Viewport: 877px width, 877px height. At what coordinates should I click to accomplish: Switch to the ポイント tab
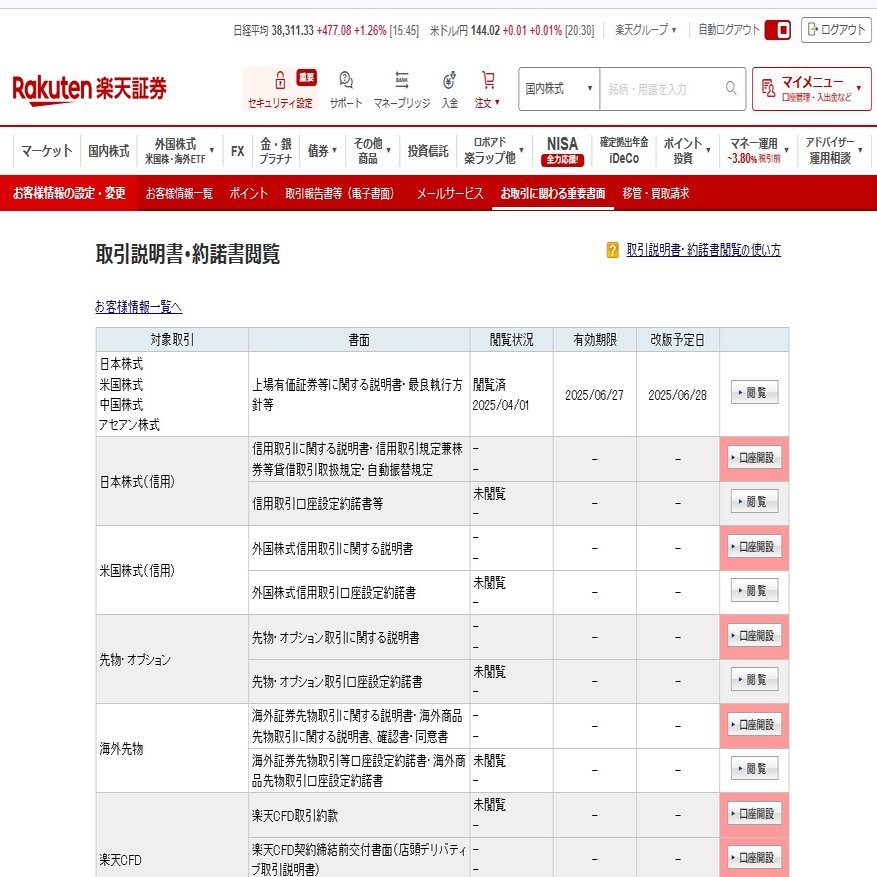pyautogui.click(x=248, y=193)
